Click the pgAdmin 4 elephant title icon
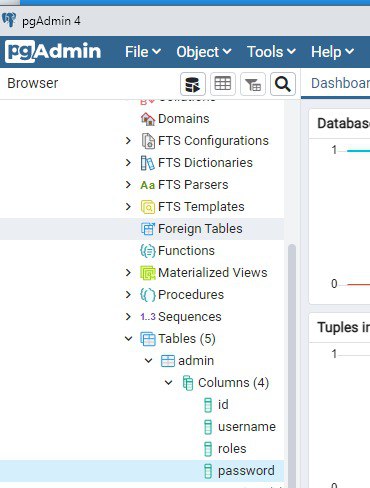This screenshot has width=370, height=488. (x=9, y=20)
